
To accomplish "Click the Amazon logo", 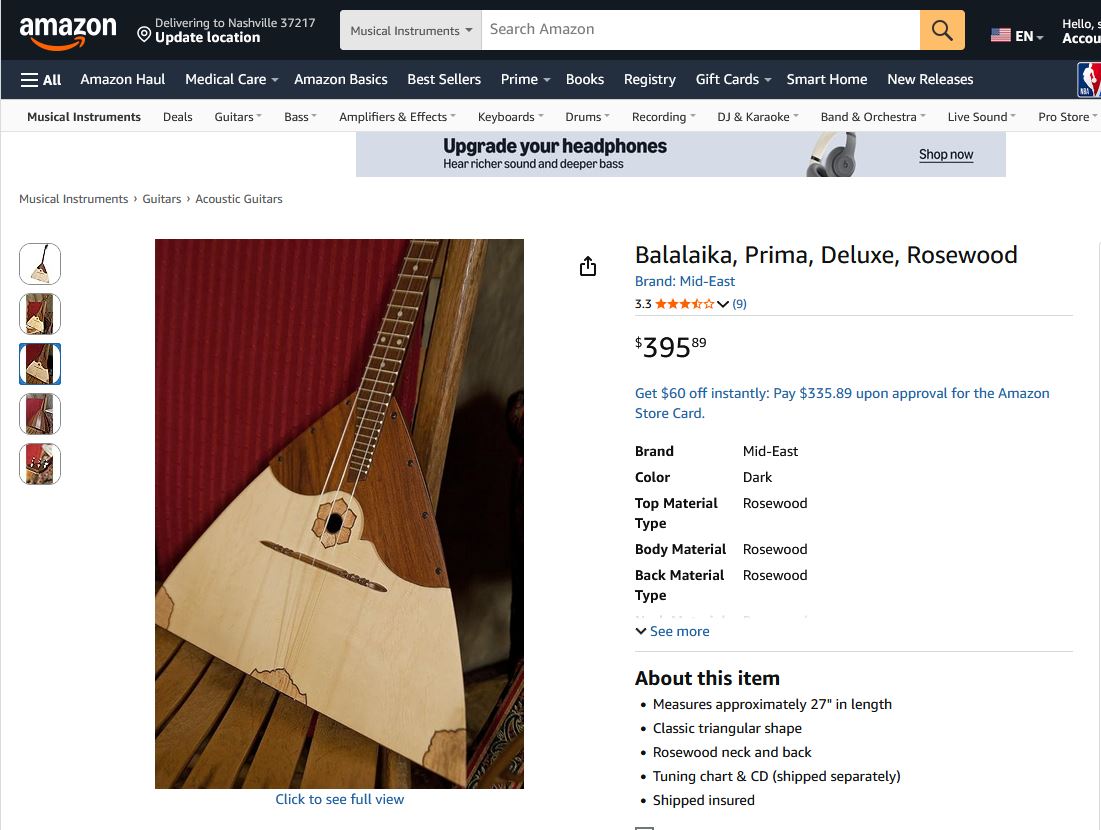I will coord(68,31).
